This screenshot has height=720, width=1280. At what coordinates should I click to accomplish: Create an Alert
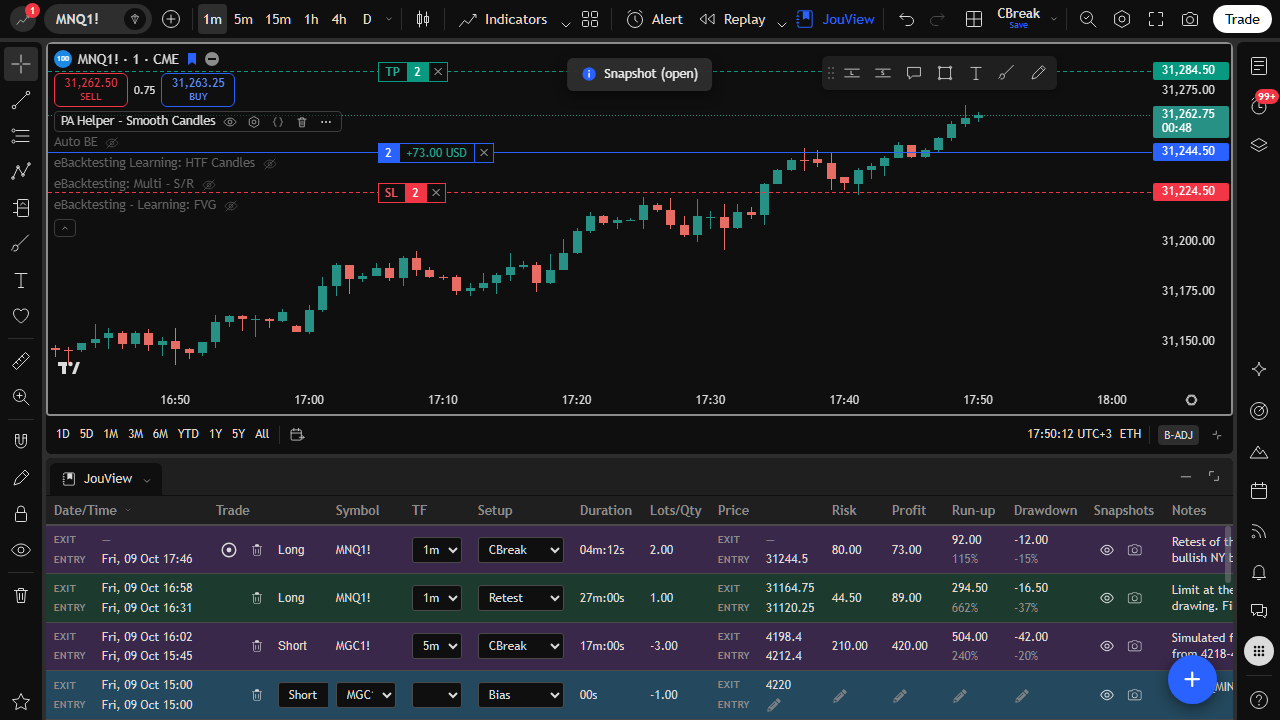(x=655, y=19)
